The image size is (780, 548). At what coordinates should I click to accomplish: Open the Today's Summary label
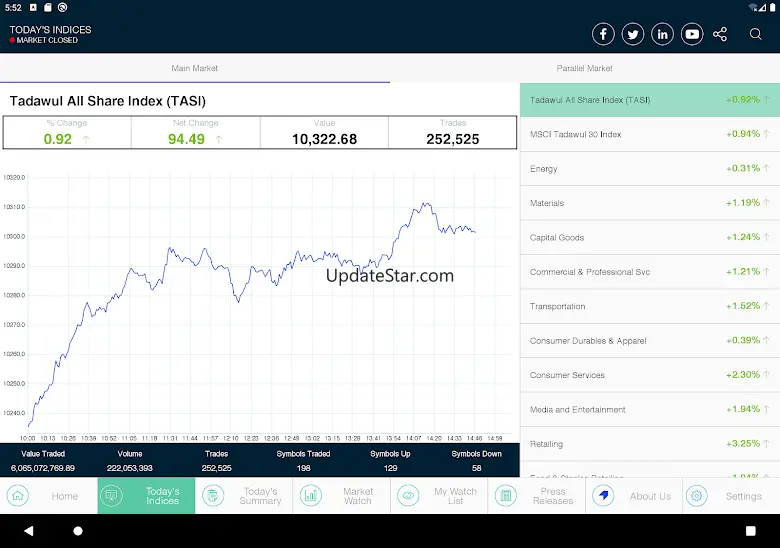(x=260, y=496)
